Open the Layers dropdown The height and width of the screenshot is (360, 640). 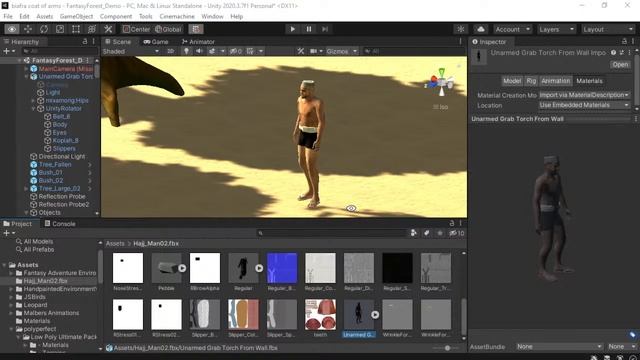tap(556, 29)
